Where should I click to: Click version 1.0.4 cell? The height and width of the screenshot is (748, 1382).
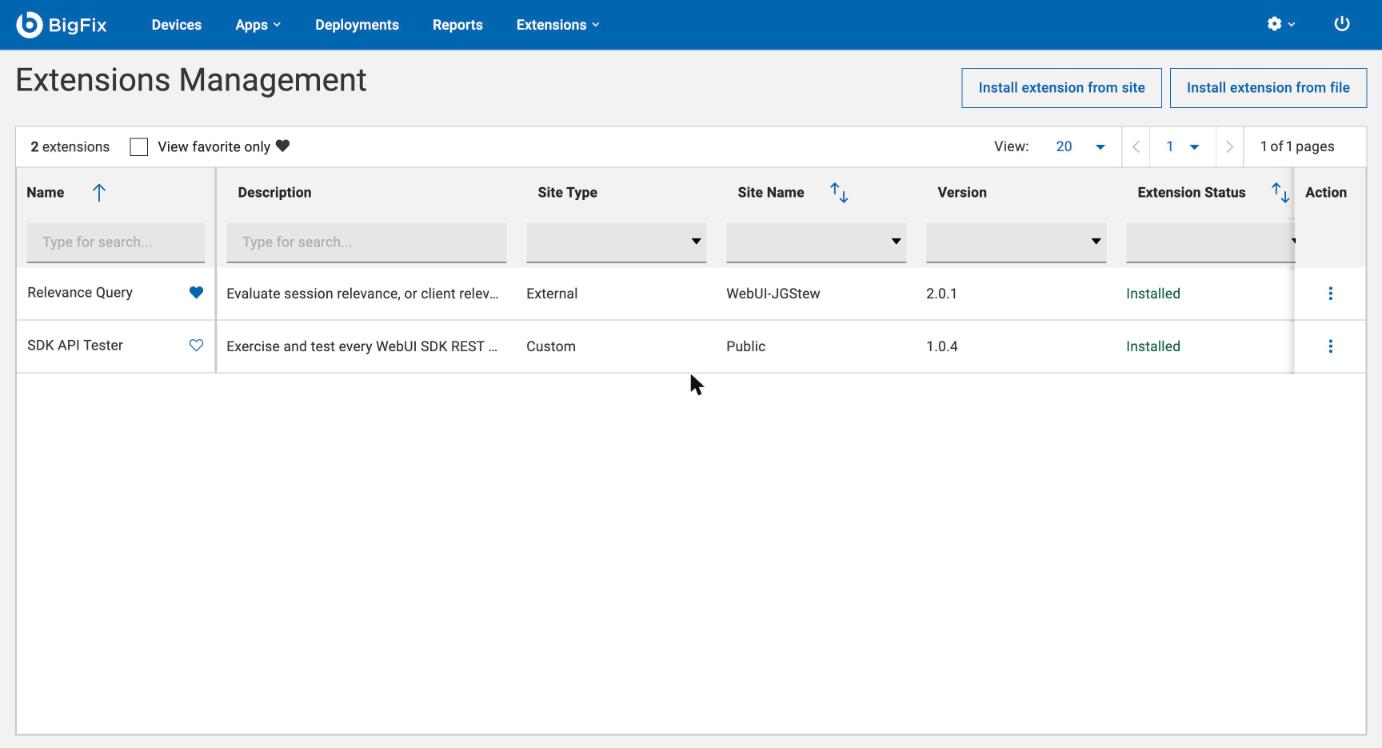coord(943,347)
